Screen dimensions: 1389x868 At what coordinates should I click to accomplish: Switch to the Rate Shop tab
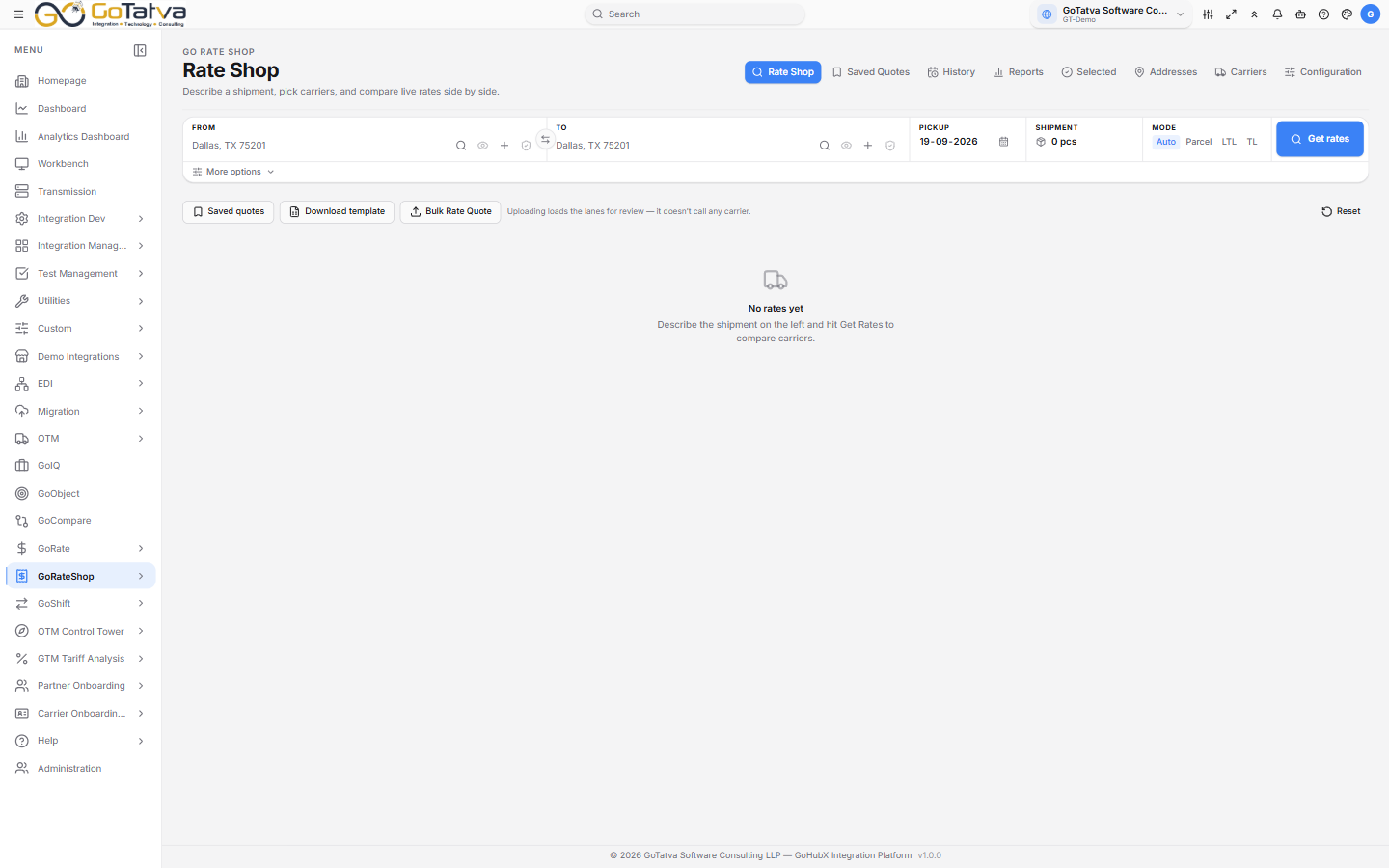tap(783, 72)
